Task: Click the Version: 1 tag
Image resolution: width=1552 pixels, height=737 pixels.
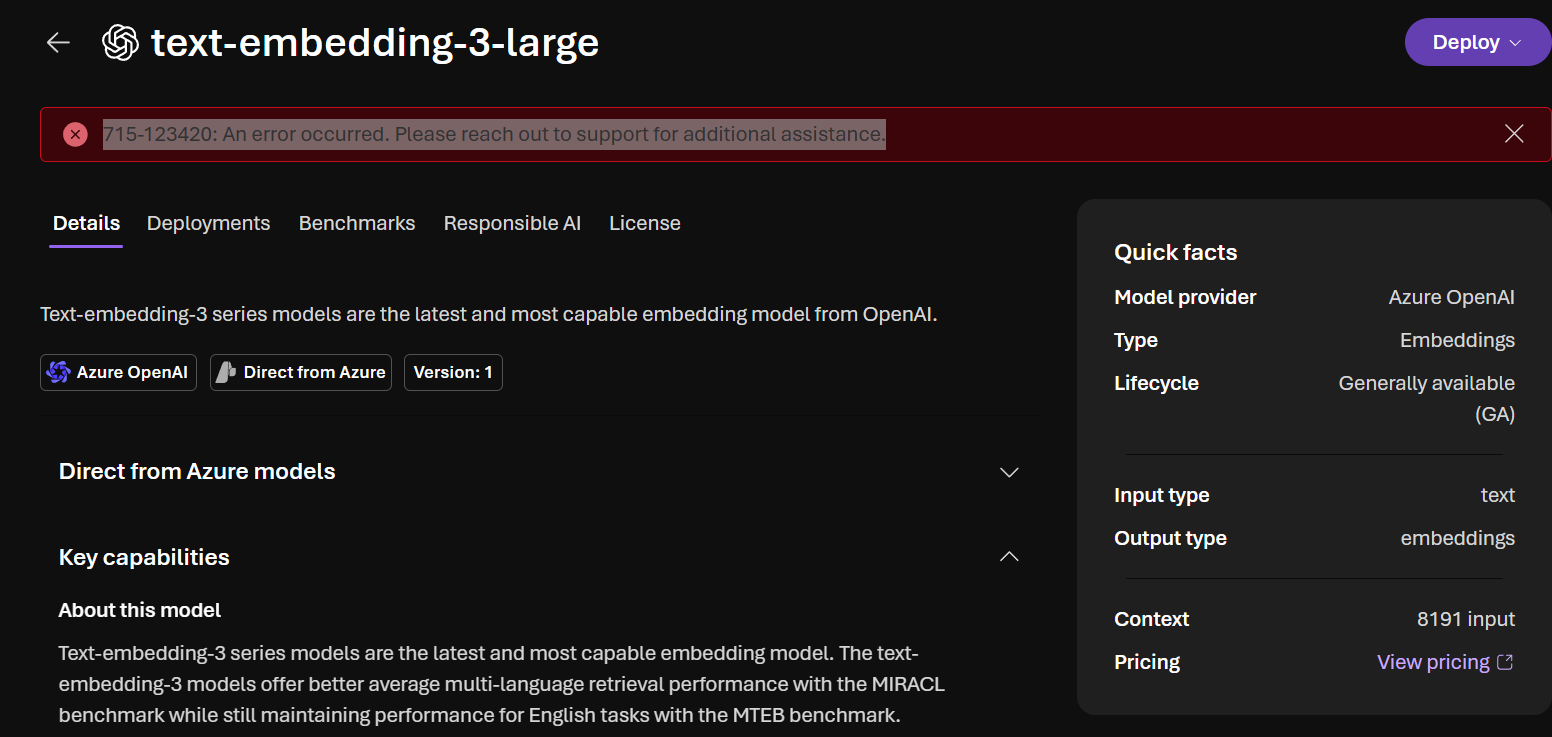Action: (x=453, y=372)
